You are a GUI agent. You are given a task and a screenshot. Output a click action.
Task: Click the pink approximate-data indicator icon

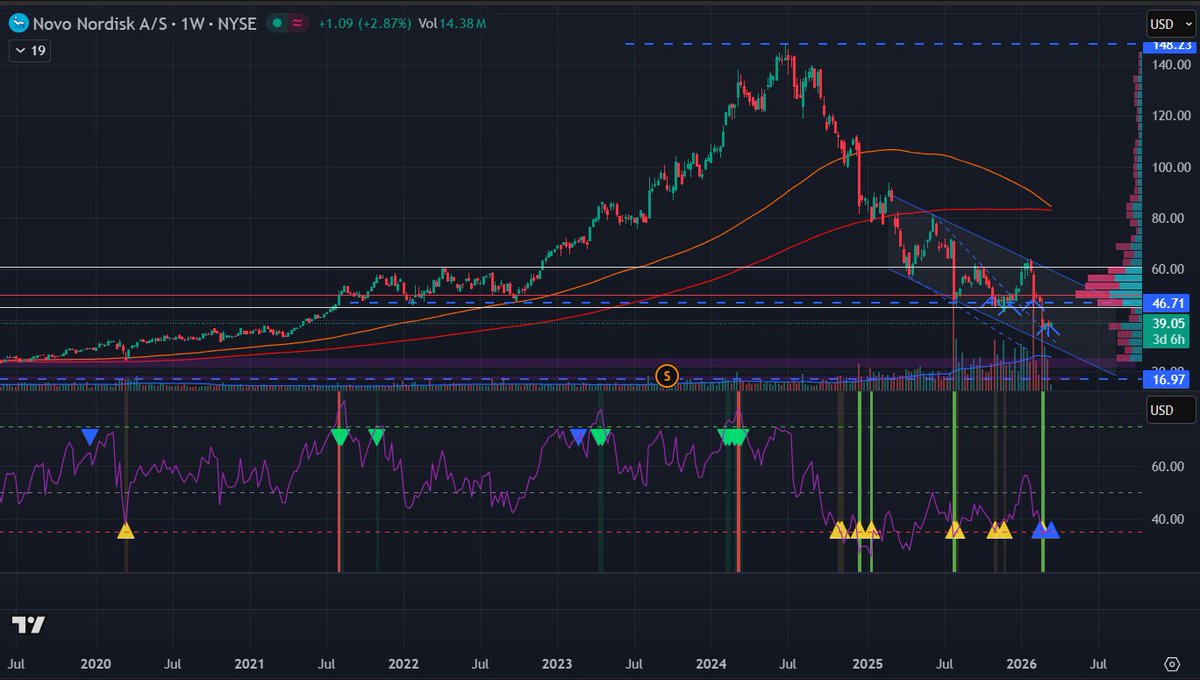pos(297,23)
